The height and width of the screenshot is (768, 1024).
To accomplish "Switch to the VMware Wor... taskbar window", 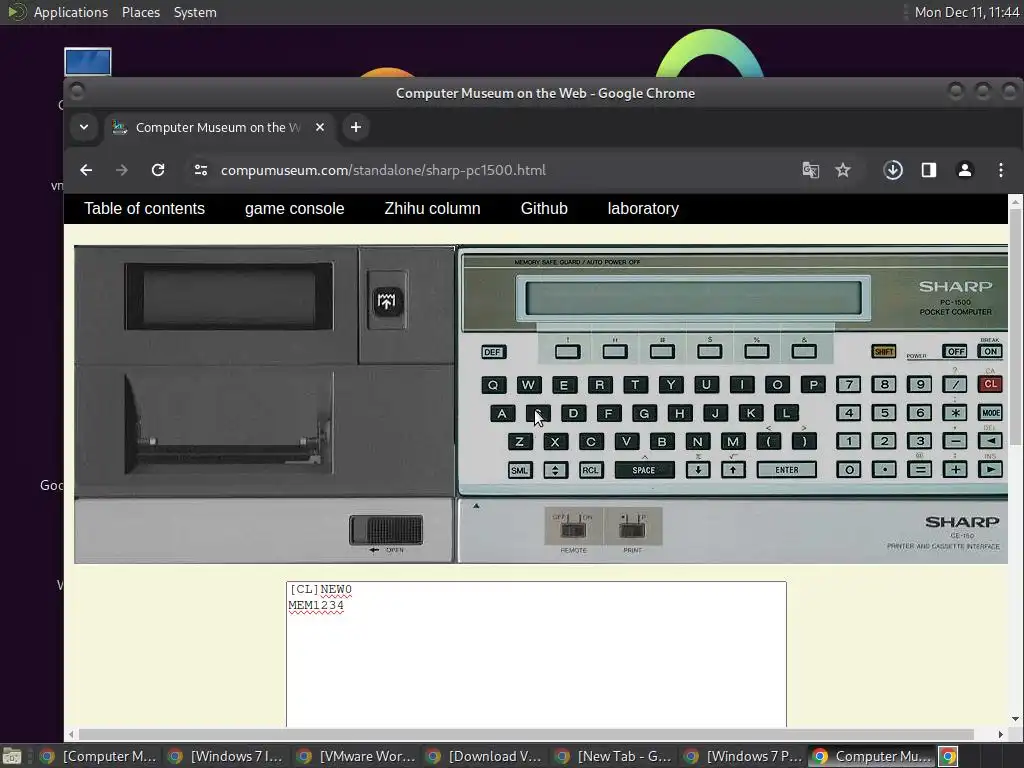I will coord(358,756).
